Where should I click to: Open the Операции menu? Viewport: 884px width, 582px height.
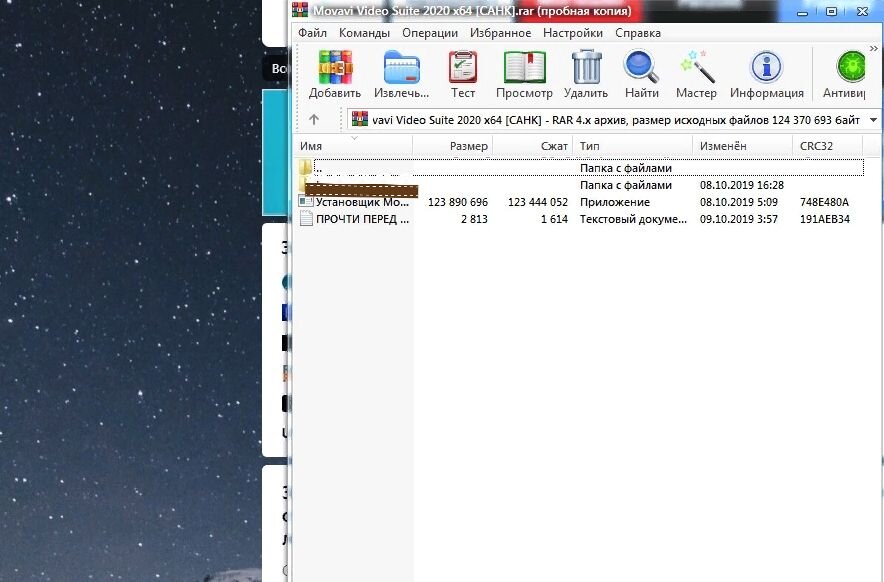pyautogui.click(x=430, y=33)
